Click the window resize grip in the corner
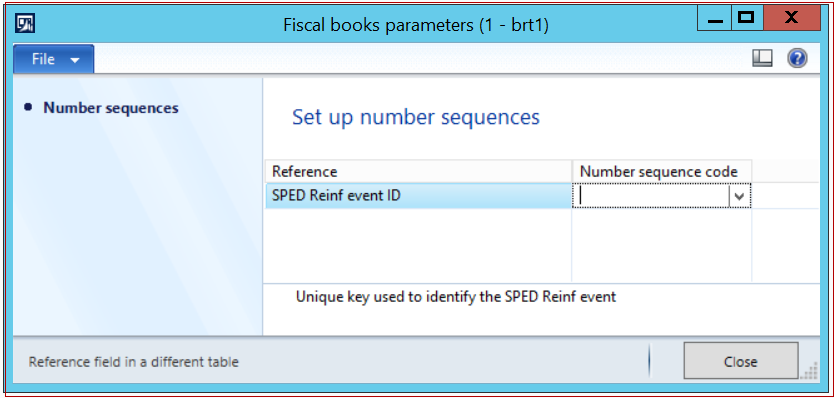This screenshot has height=398, width=834. 810,371
